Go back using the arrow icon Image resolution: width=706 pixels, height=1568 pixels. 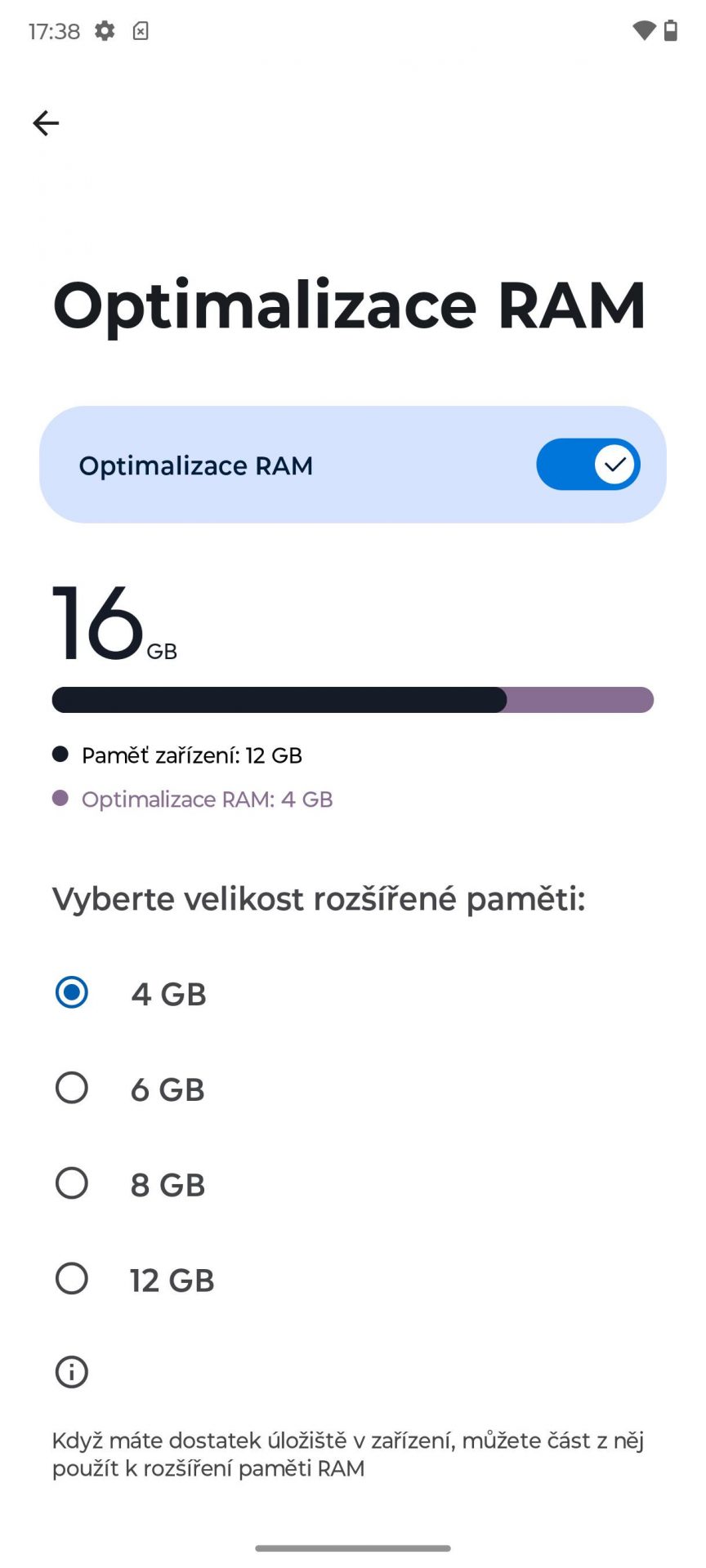pos(46,123)
